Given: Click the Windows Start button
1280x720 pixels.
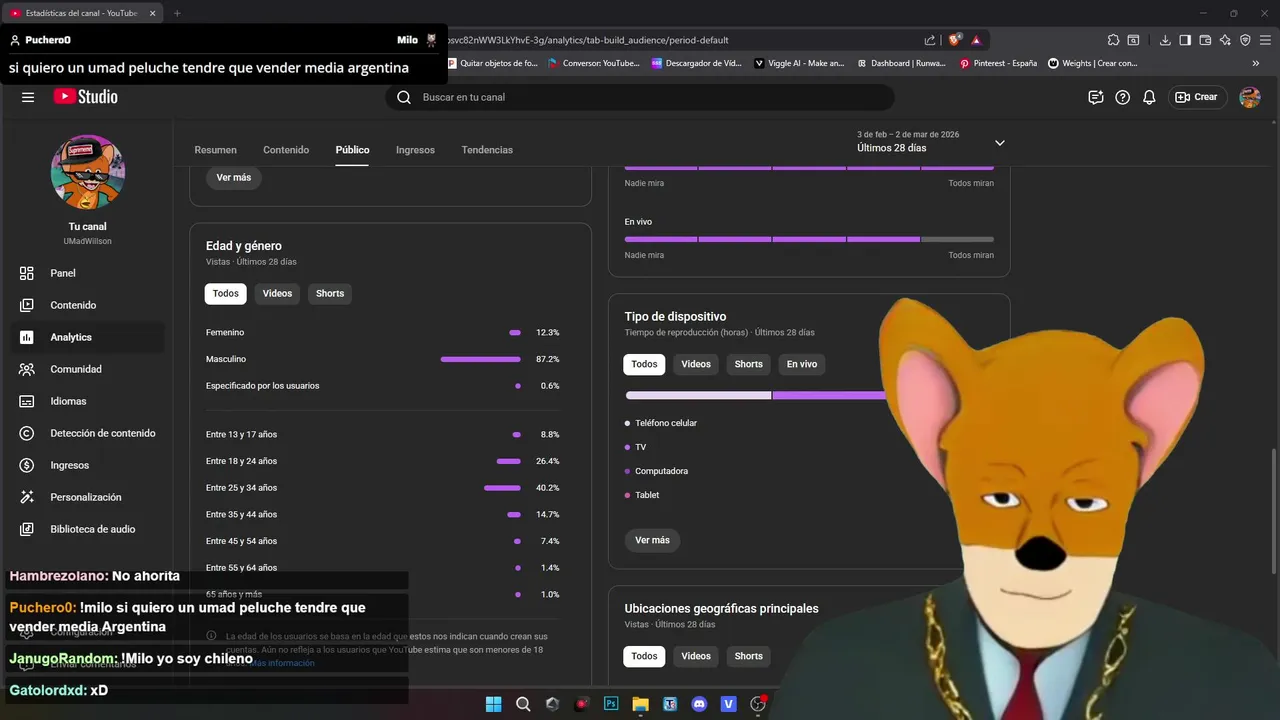Looking at the screenshot, I should click(493, 704).
